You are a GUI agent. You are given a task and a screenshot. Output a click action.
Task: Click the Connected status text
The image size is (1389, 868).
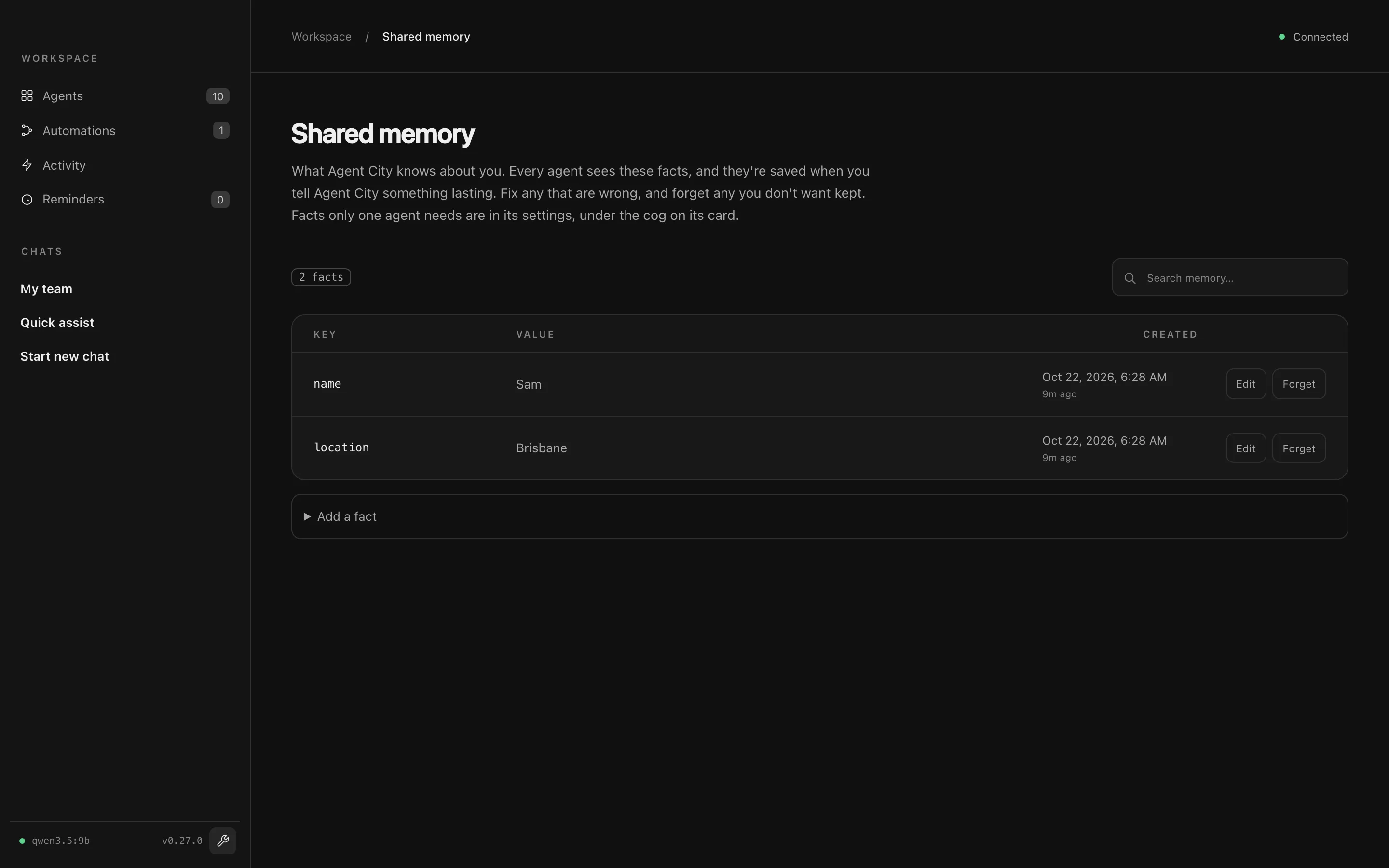coord(1320,37)
